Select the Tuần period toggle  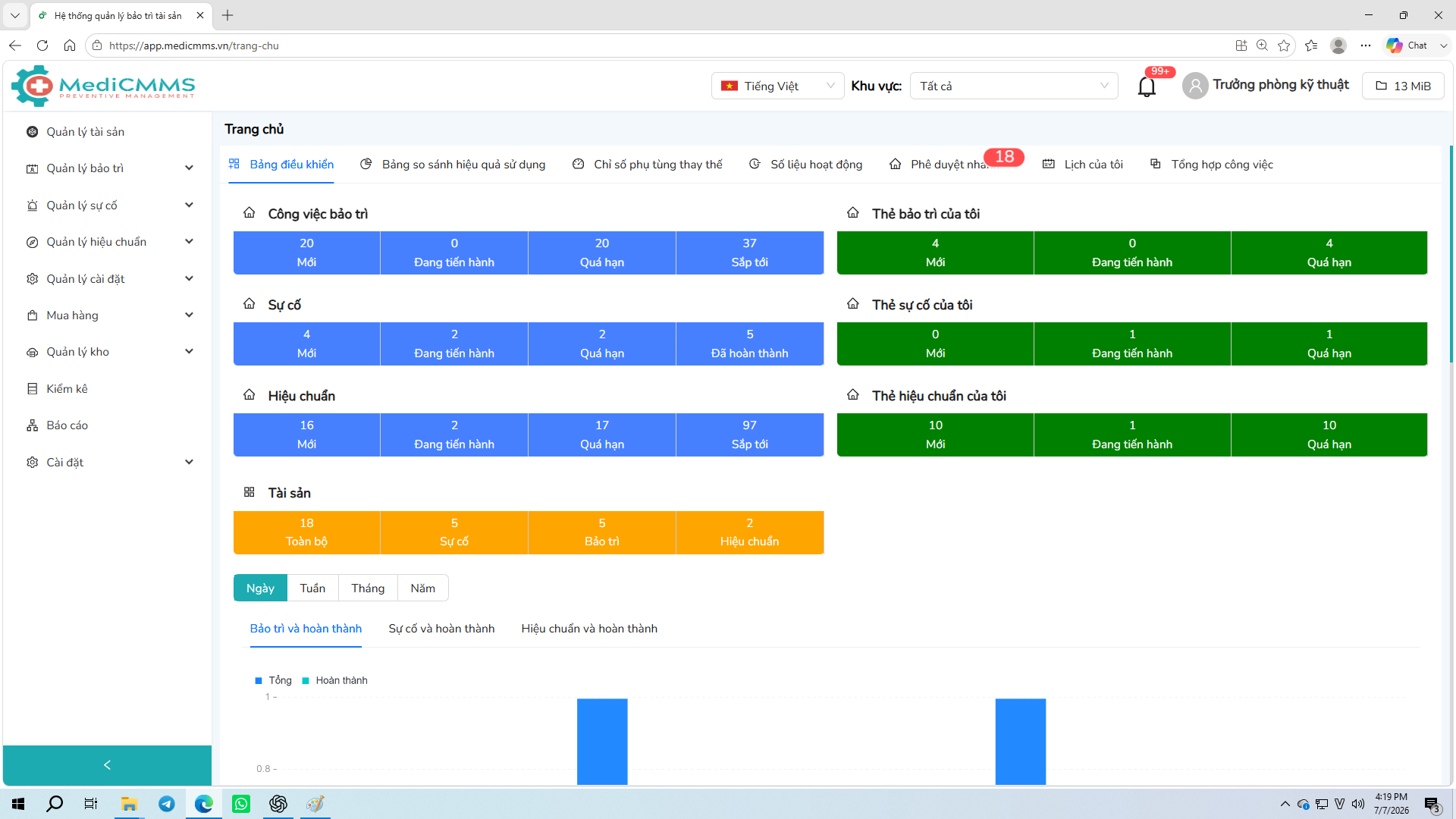[x=312, y=588]
